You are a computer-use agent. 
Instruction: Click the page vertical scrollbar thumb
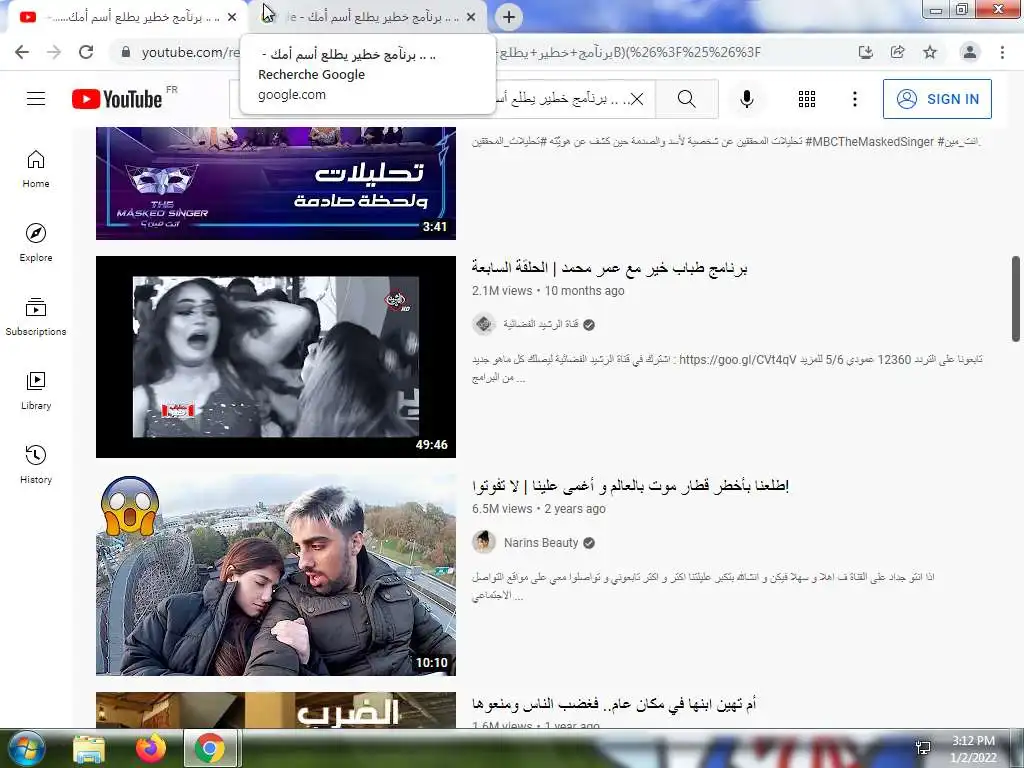[1016, 298]
